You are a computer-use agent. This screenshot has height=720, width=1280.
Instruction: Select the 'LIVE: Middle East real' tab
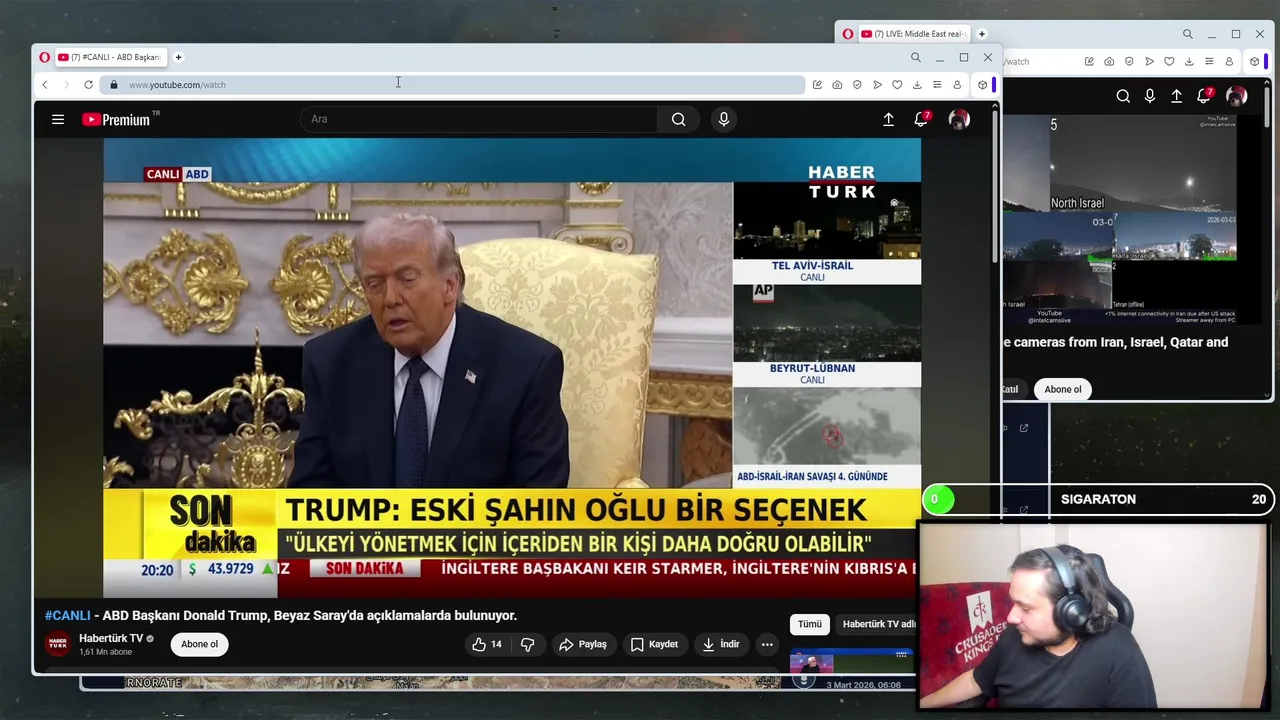click(914, 34)
